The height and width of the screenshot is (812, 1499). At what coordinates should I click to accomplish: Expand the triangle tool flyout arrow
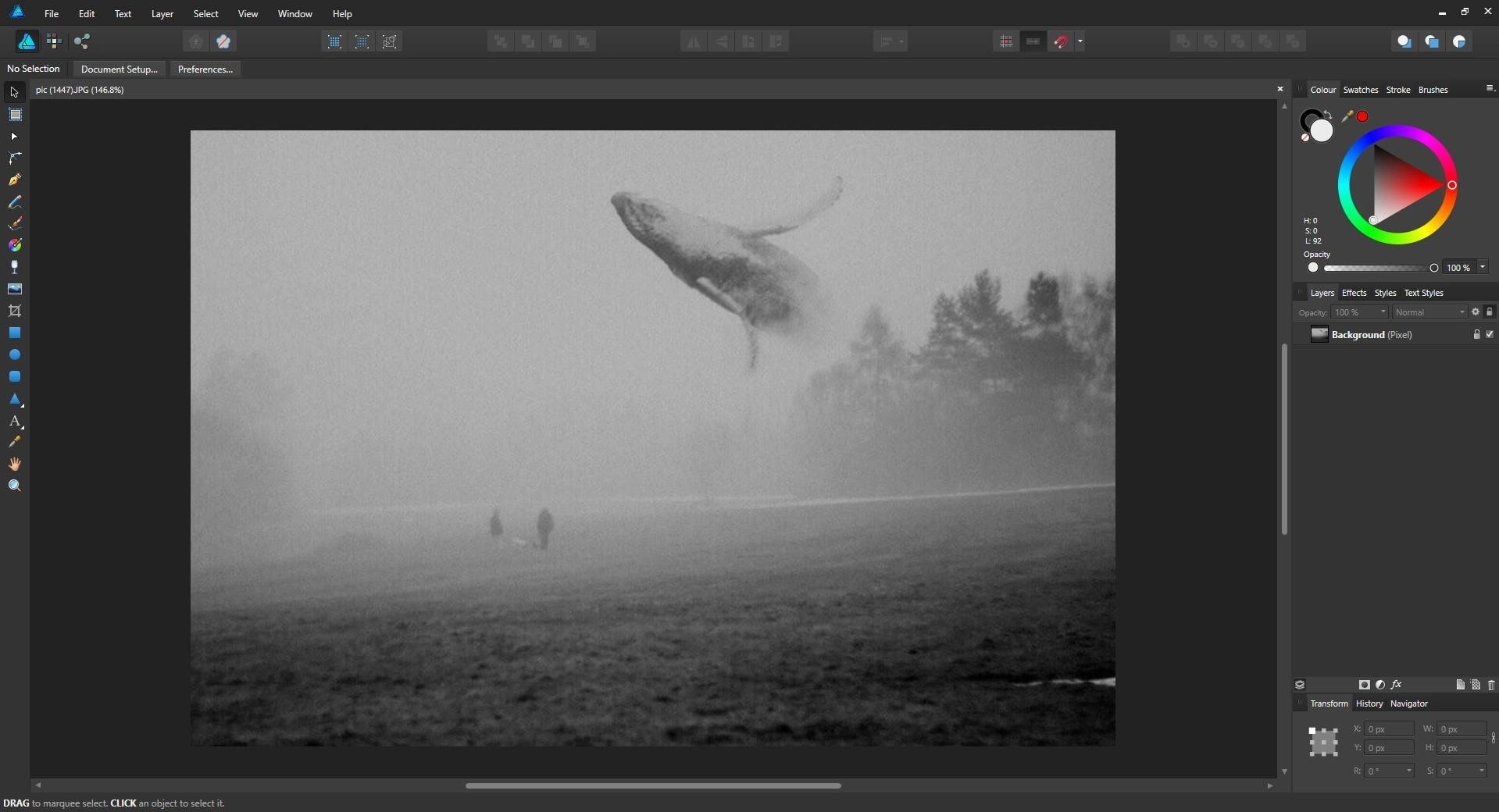[x=22, y=406]
